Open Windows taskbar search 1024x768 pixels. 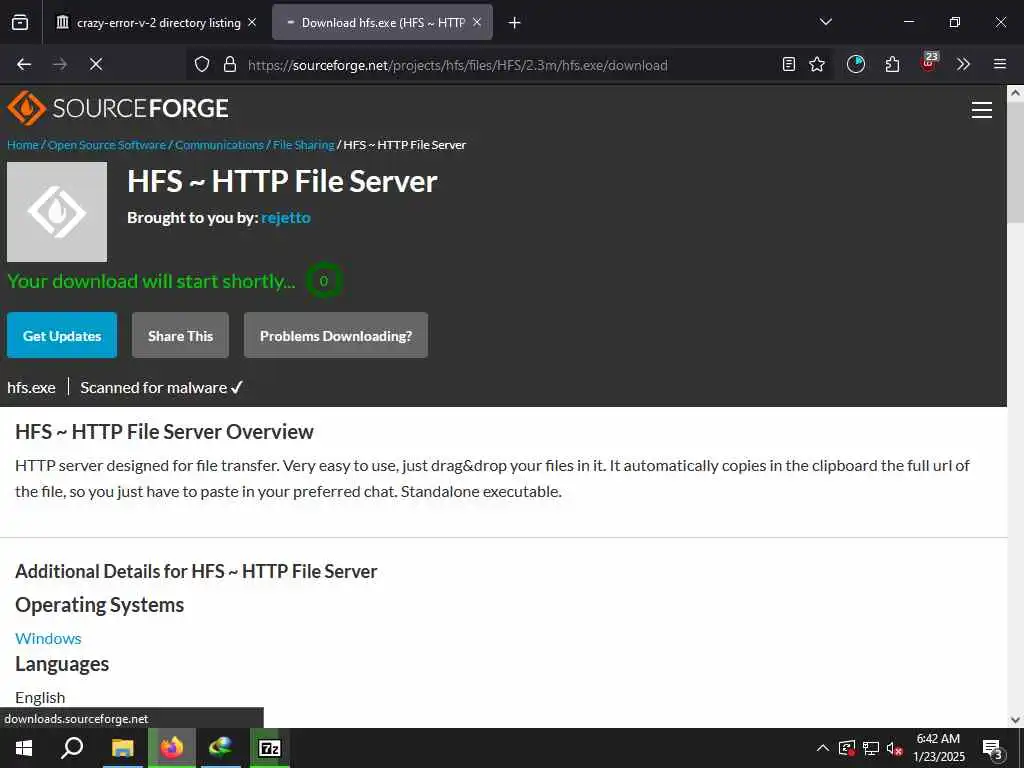pyautogui.click(x=72, y=748)
